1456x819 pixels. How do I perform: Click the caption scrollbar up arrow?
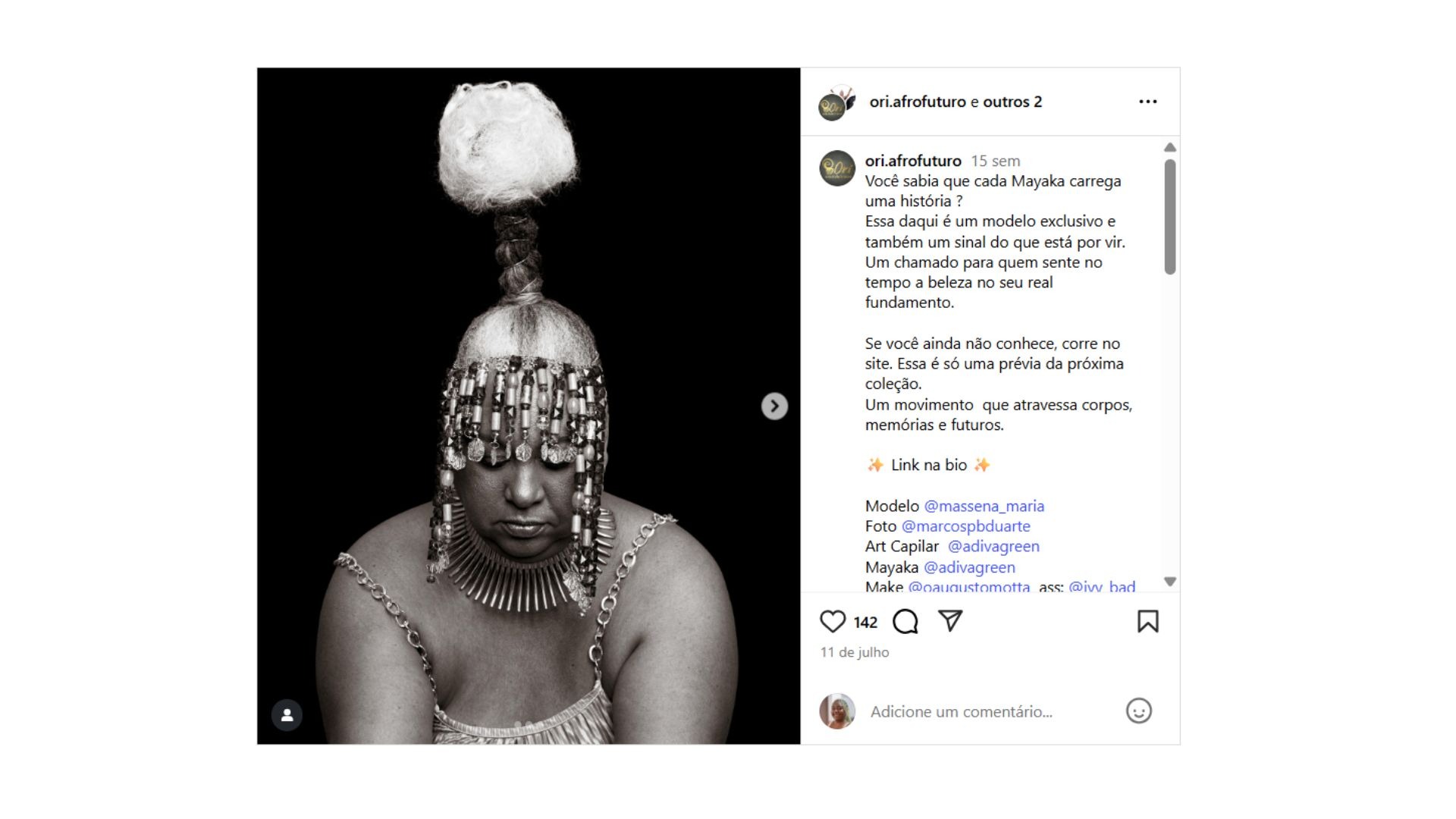click(x=1170, y=147)
